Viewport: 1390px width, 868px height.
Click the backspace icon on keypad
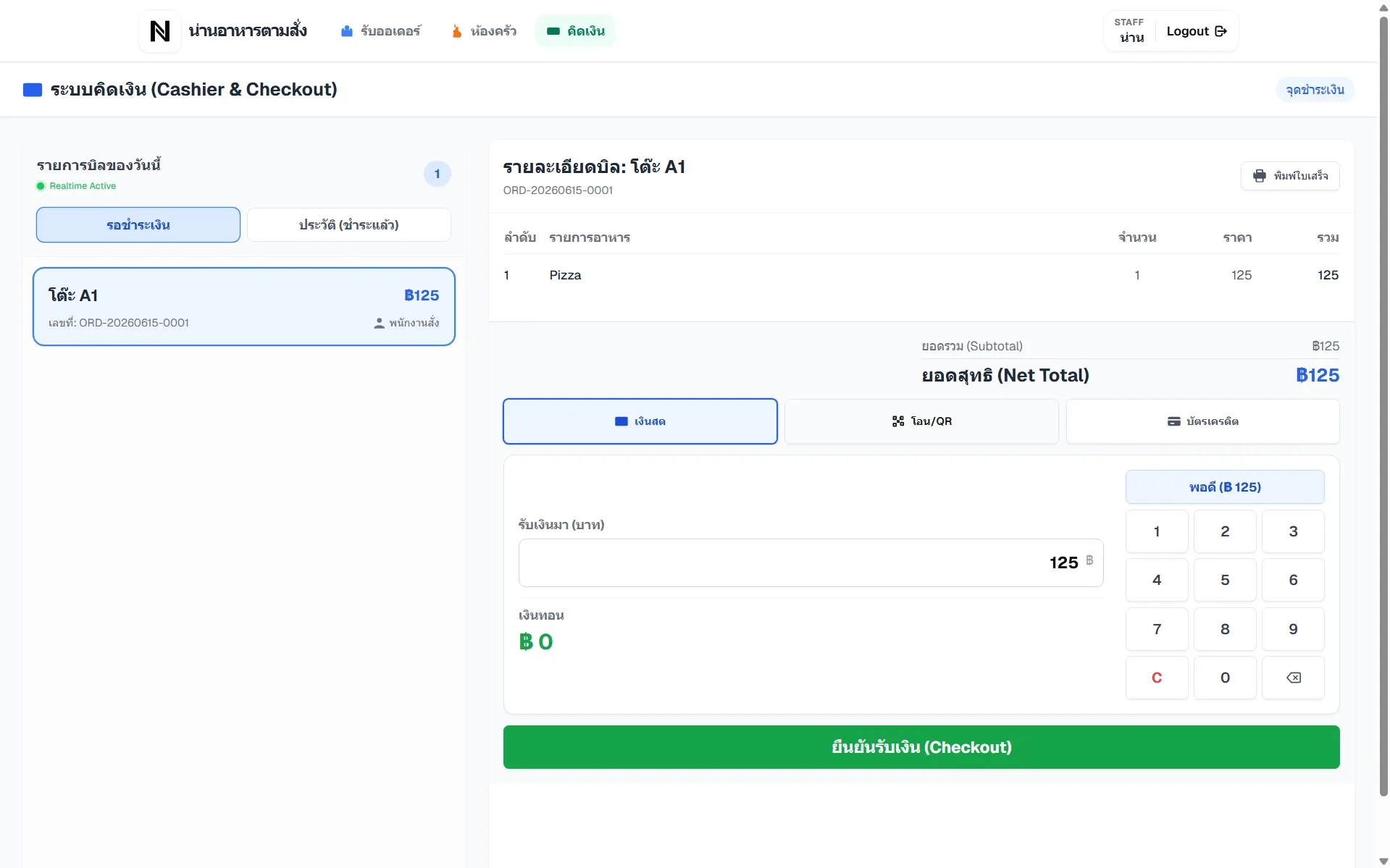(1293, 678)
